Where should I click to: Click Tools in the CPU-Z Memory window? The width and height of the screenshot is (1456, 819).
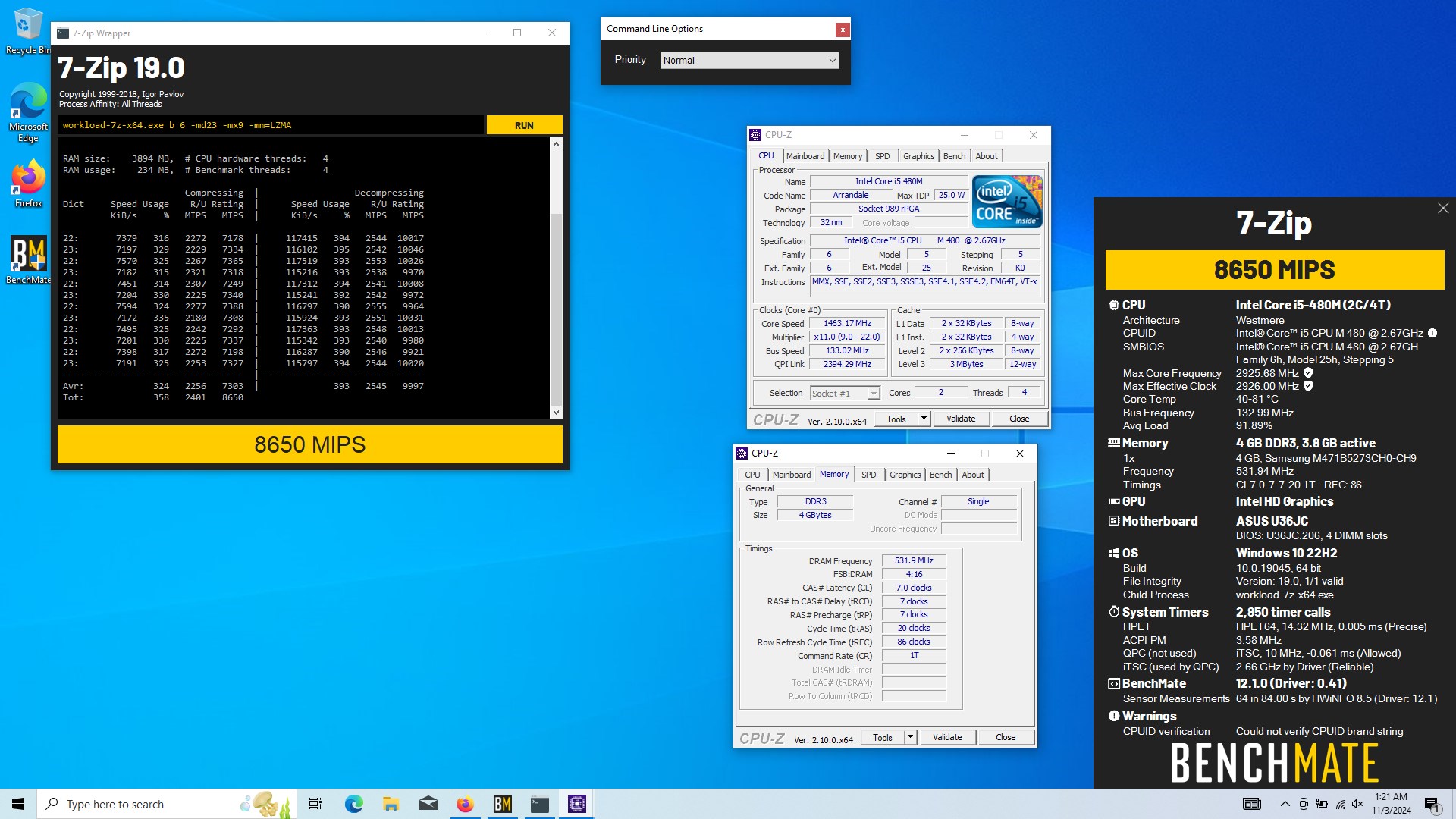pos(883,737)
